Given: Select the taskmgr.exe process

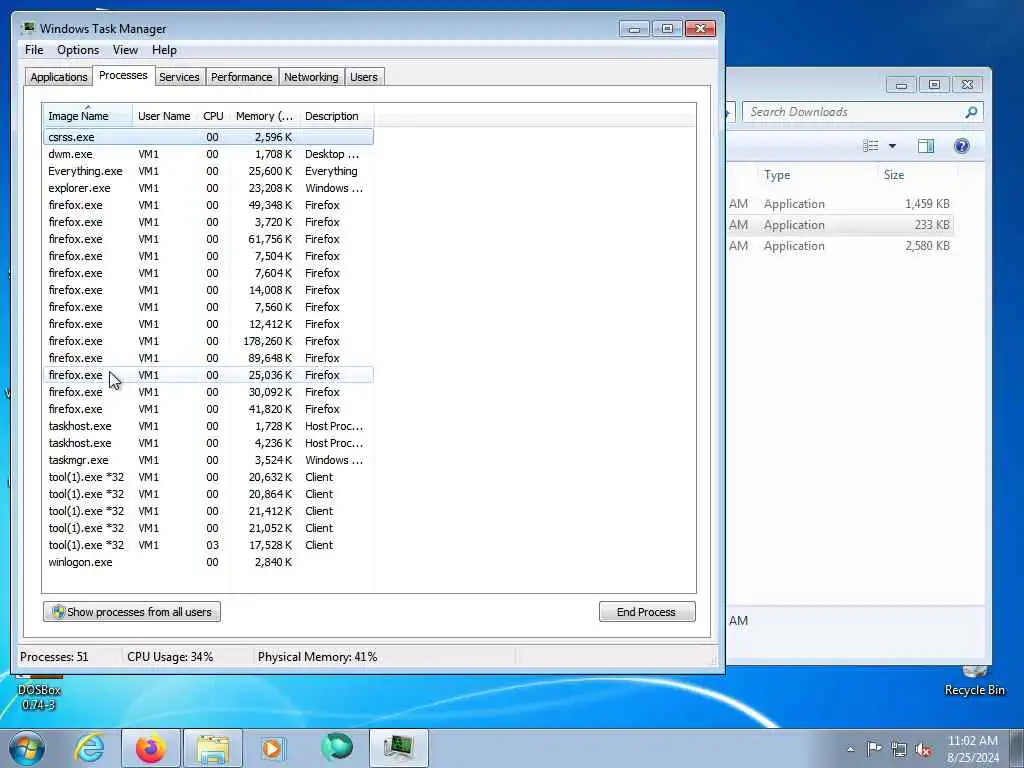Looking at the screenshot, I should 208,460.
